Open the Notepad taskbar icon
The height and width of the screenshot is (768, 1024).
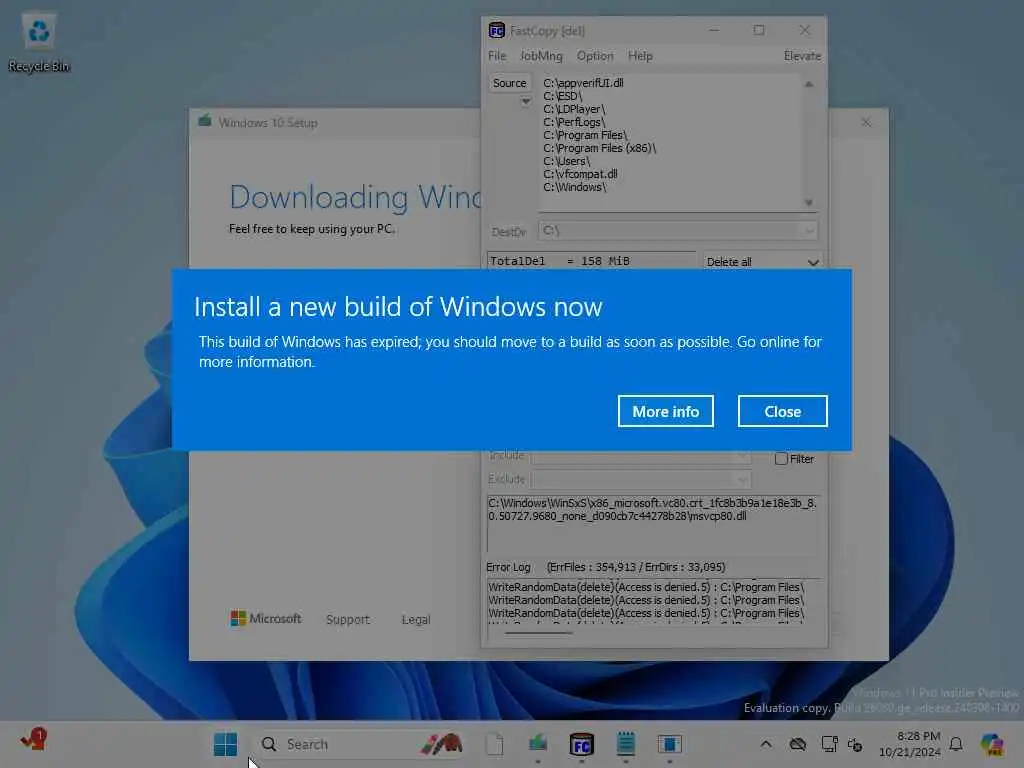pos(626,744)
